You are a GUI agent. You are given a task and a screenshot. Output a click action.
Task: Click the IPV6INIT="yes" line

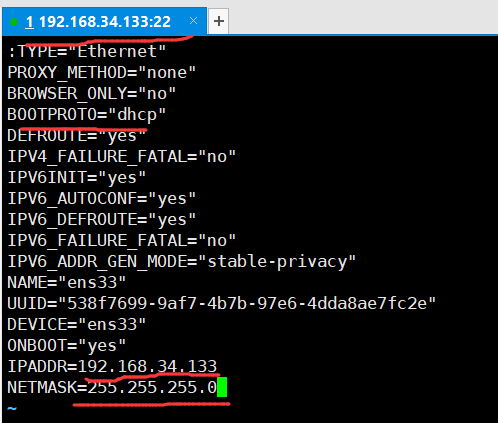pyautogui.click(x=77, y=177)
